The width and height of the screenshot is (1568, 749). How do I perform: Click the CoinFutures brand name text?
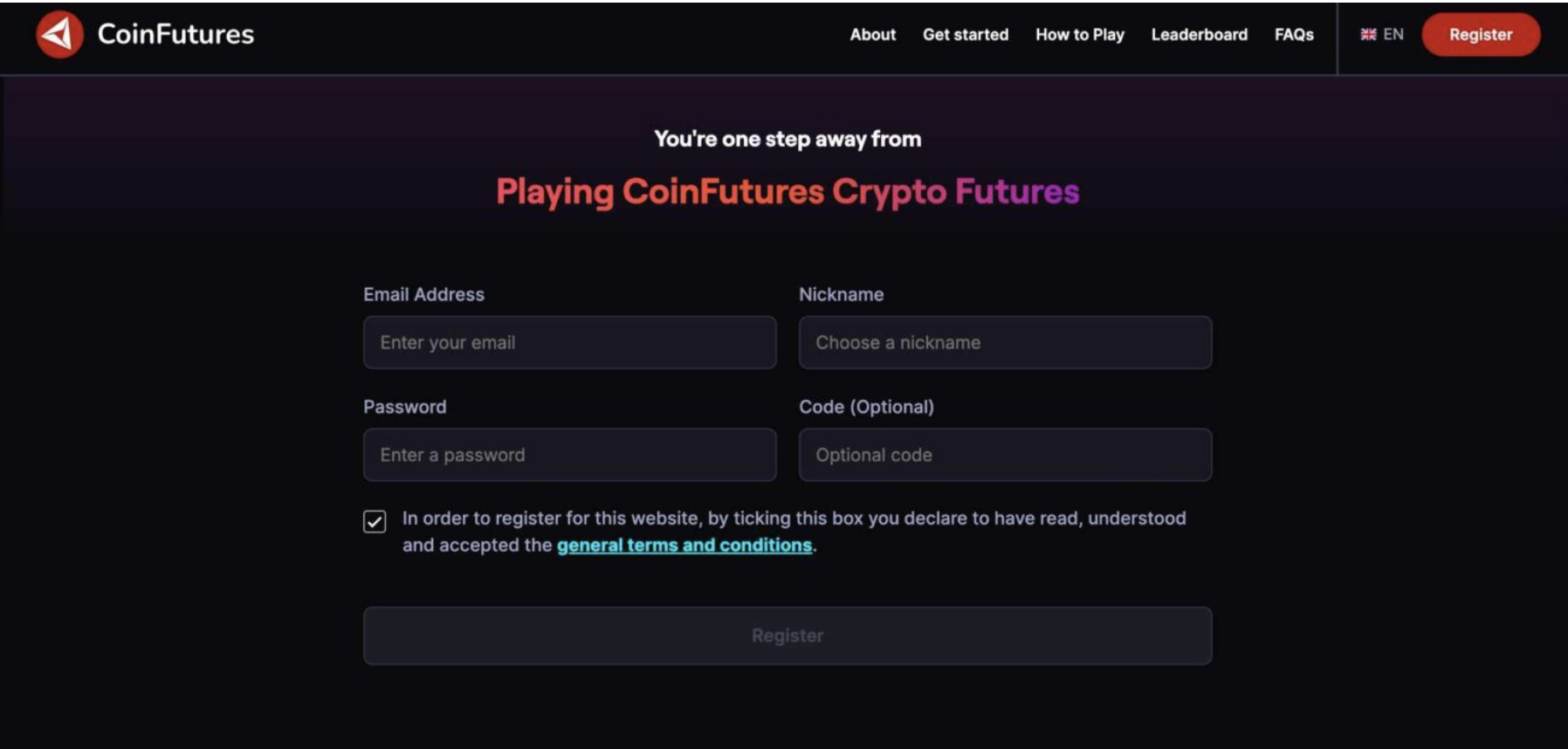coord(175,35)
